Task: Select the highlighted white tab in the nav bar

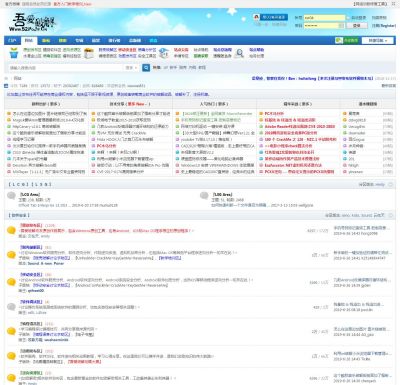Action: coord(29,40)
